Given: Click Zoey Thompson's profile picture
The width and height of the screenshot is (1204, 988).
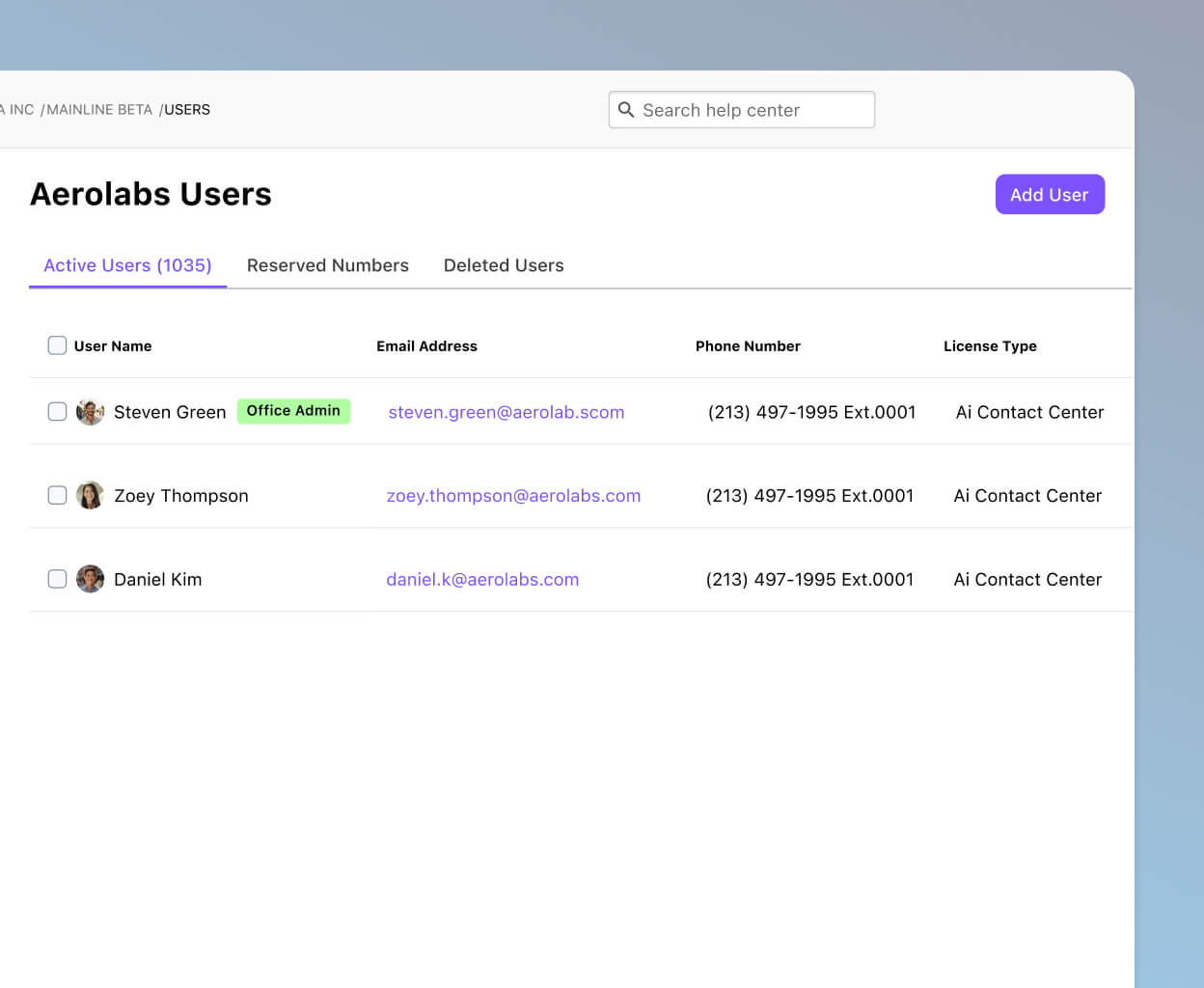Looking at the screenshot, I should [x=90, y=495].
